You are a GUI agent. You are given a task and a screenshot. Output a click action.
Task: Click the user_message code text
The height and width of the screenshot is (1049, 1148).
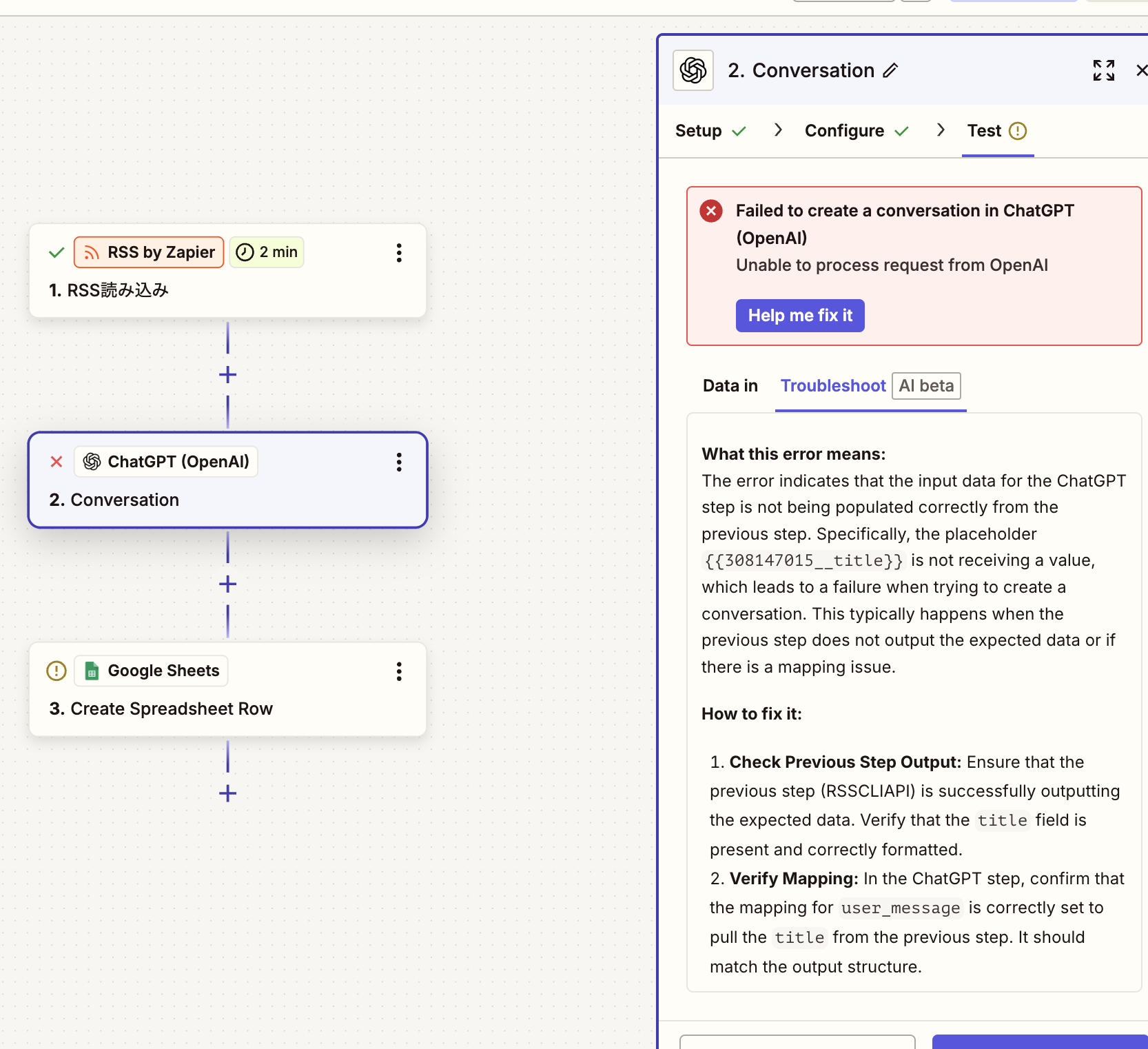click(x=901, y=908)
